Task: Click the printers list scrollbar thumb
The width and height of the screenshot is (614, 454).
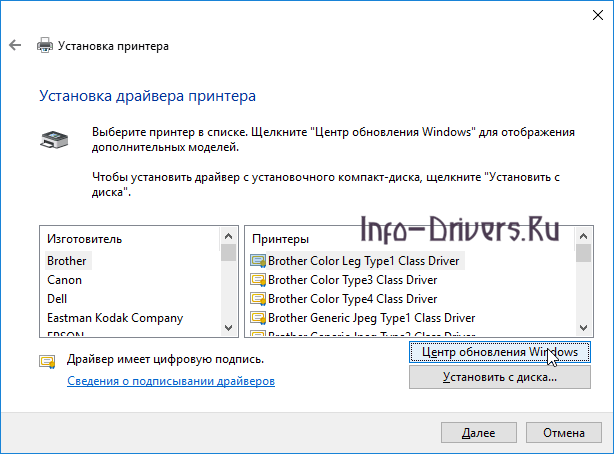Action: (583, 253)
